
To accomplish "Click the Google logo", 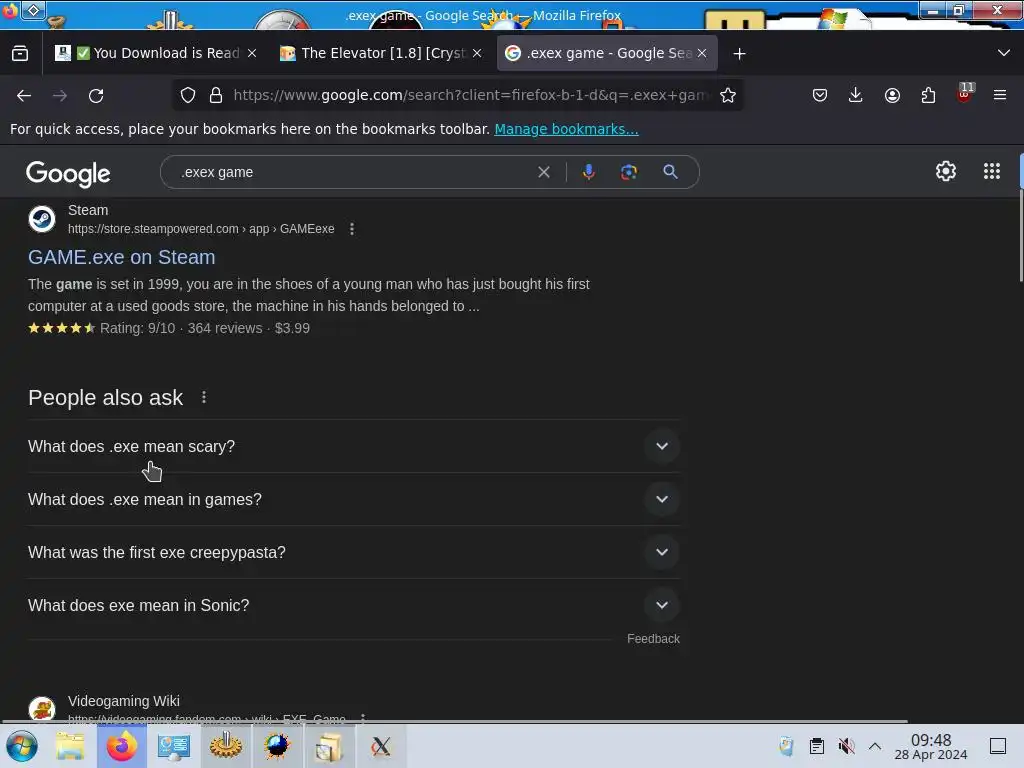I will click(x=68, y=174).
